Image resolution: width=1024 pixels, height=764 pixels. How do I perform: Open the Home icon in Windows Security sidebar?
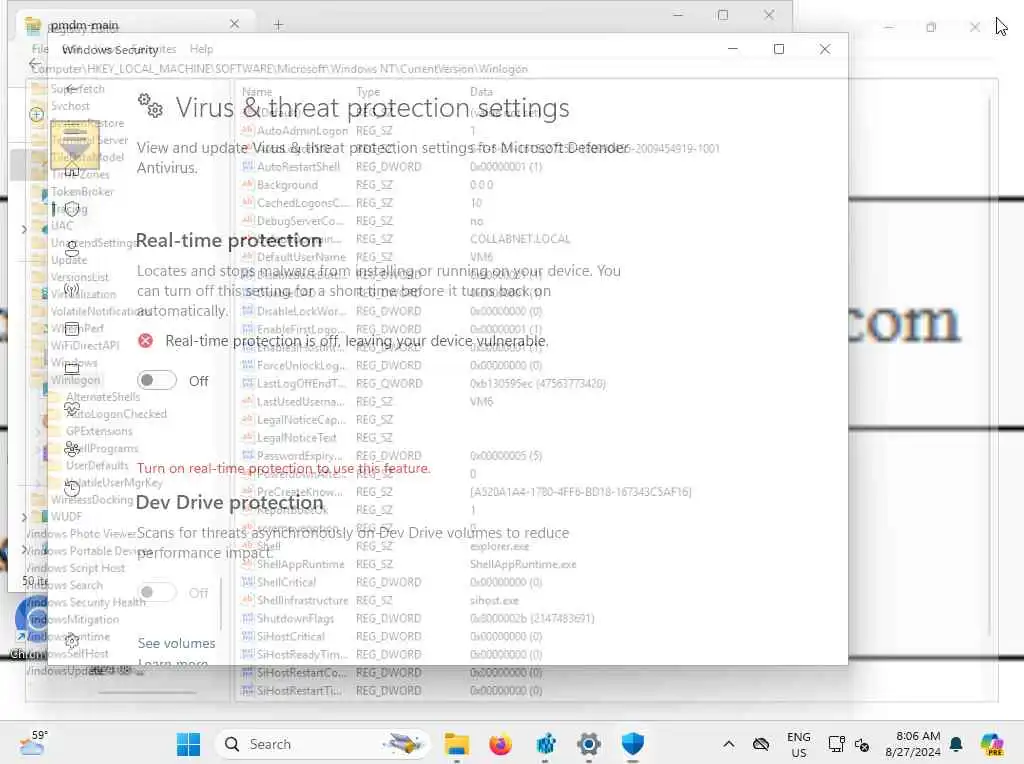click(x=72, y=171)
